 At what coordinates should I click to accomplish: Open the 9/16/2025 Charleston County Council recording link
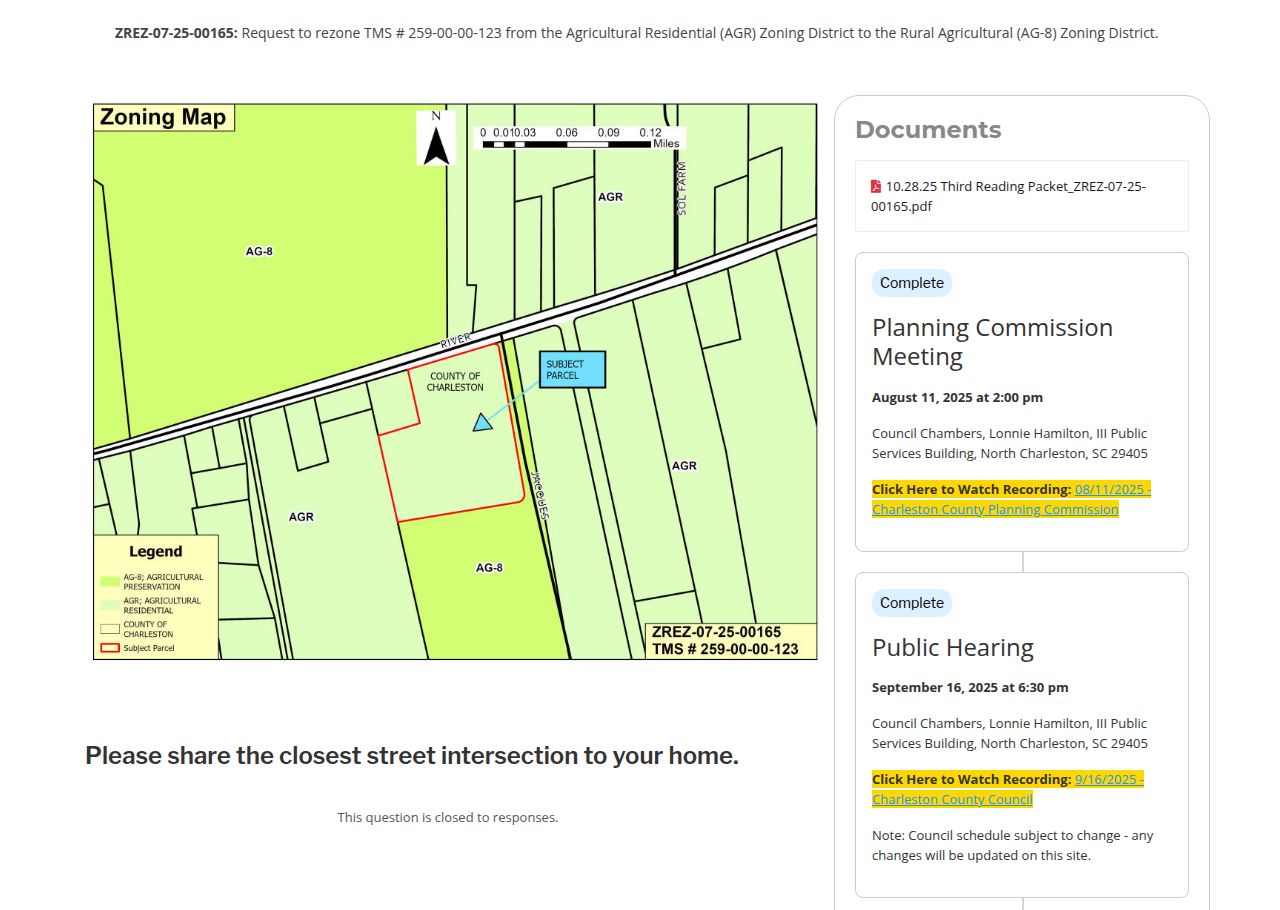click(1008, 789)
